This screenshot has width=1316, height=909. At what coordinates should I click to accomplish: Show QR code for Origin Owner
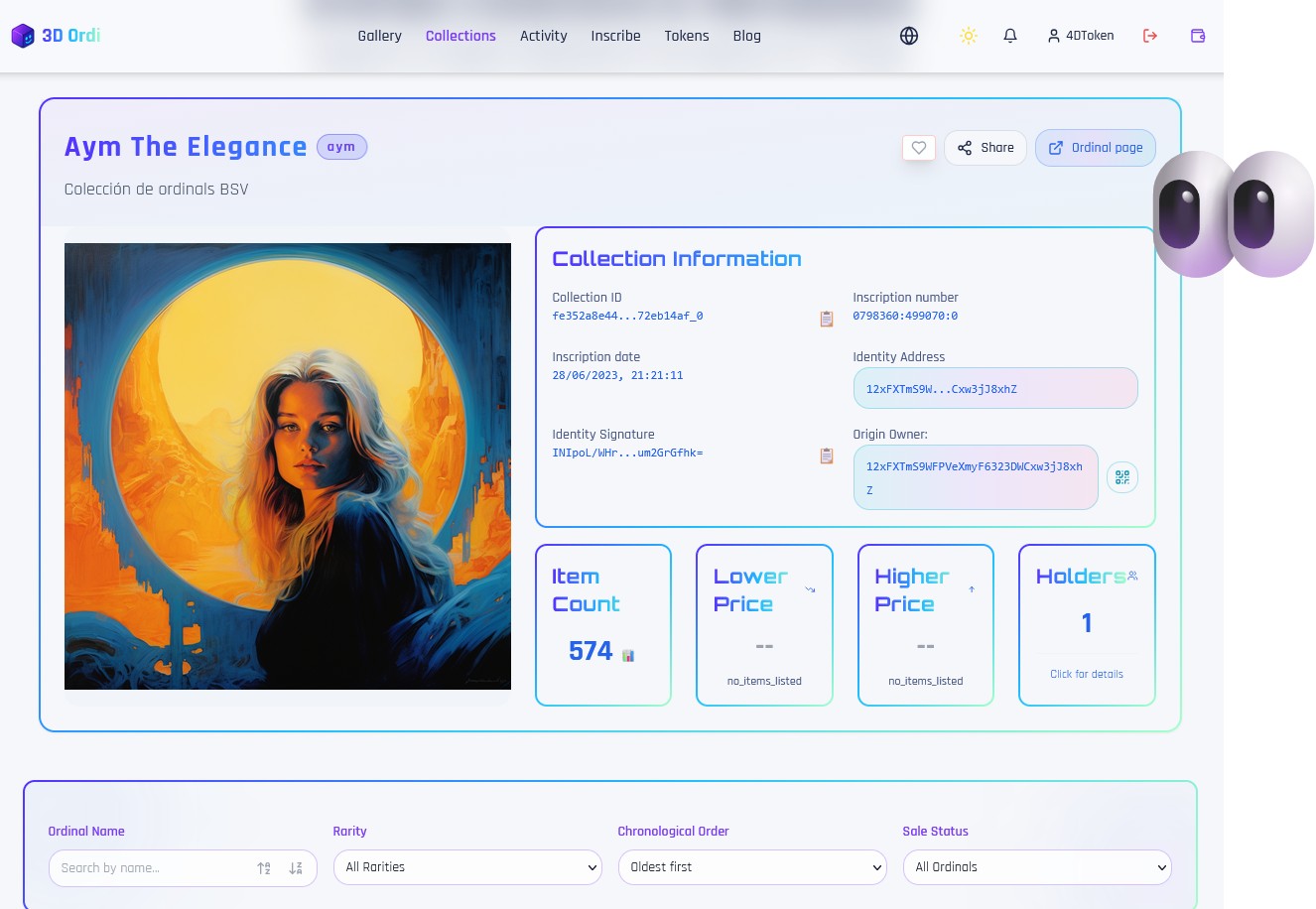[x=1122, y=477]
